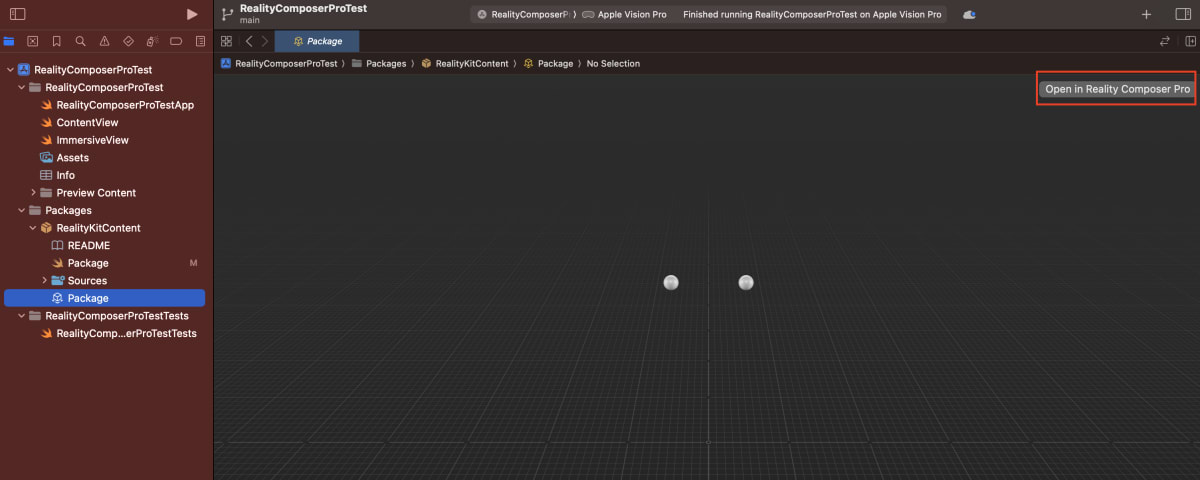Click No Selection in the jump bar

pyautogui.click(x=613, y=63)
